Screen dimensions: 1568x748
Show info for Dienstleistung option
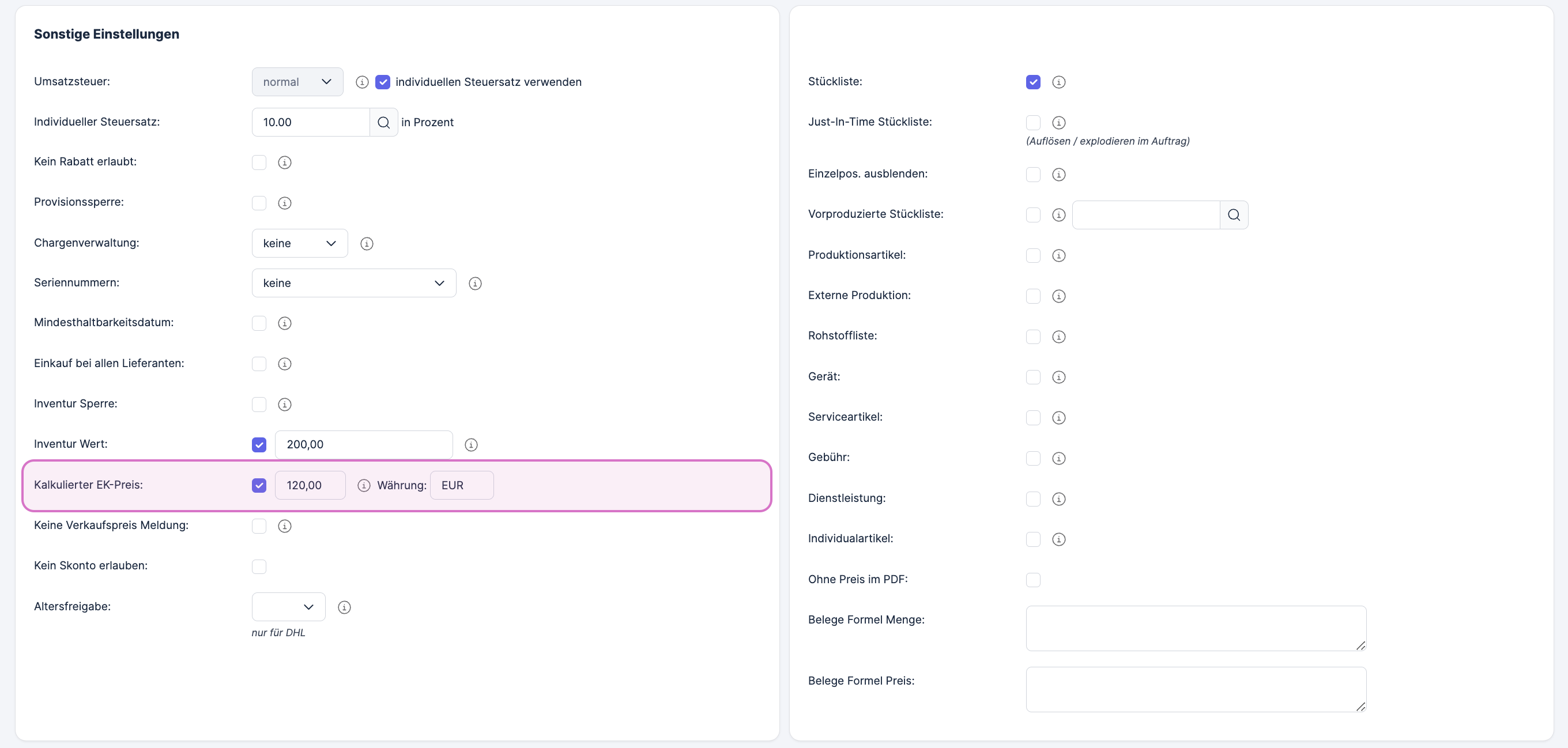click(x=1059, y=499)
